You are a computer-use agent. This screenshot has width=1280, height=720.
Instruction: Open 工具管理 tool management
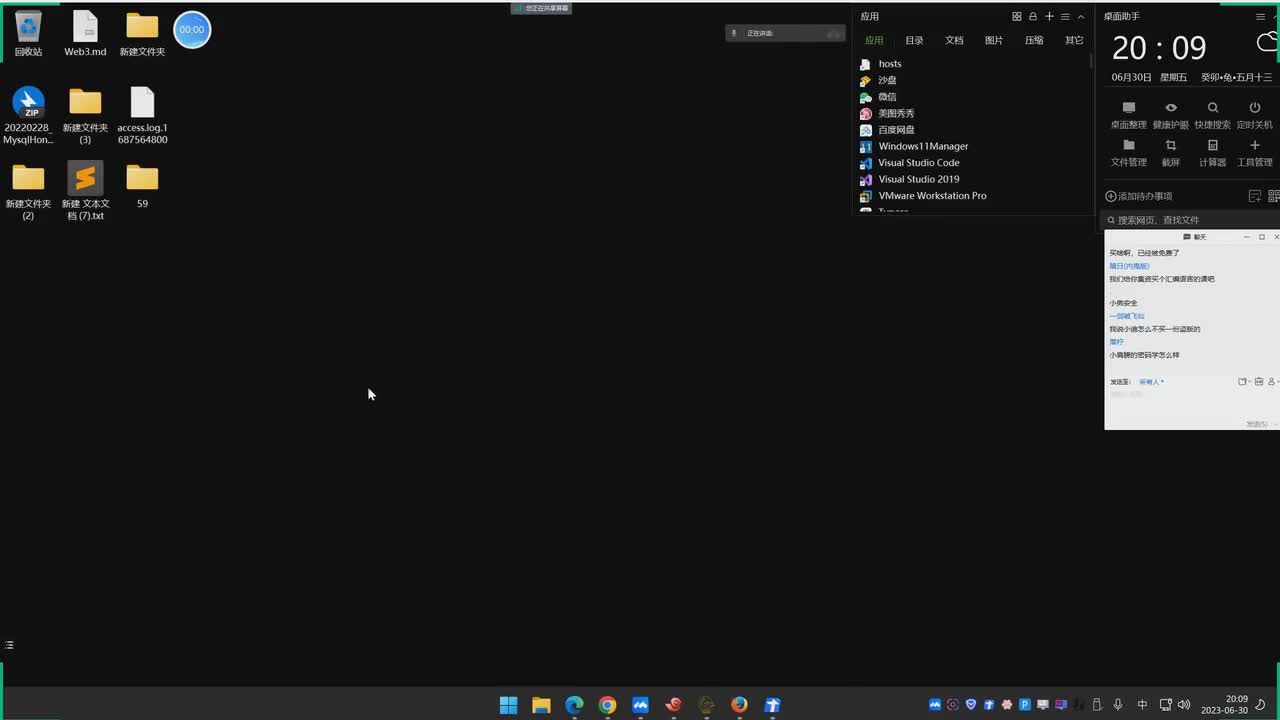point(1255,153)
